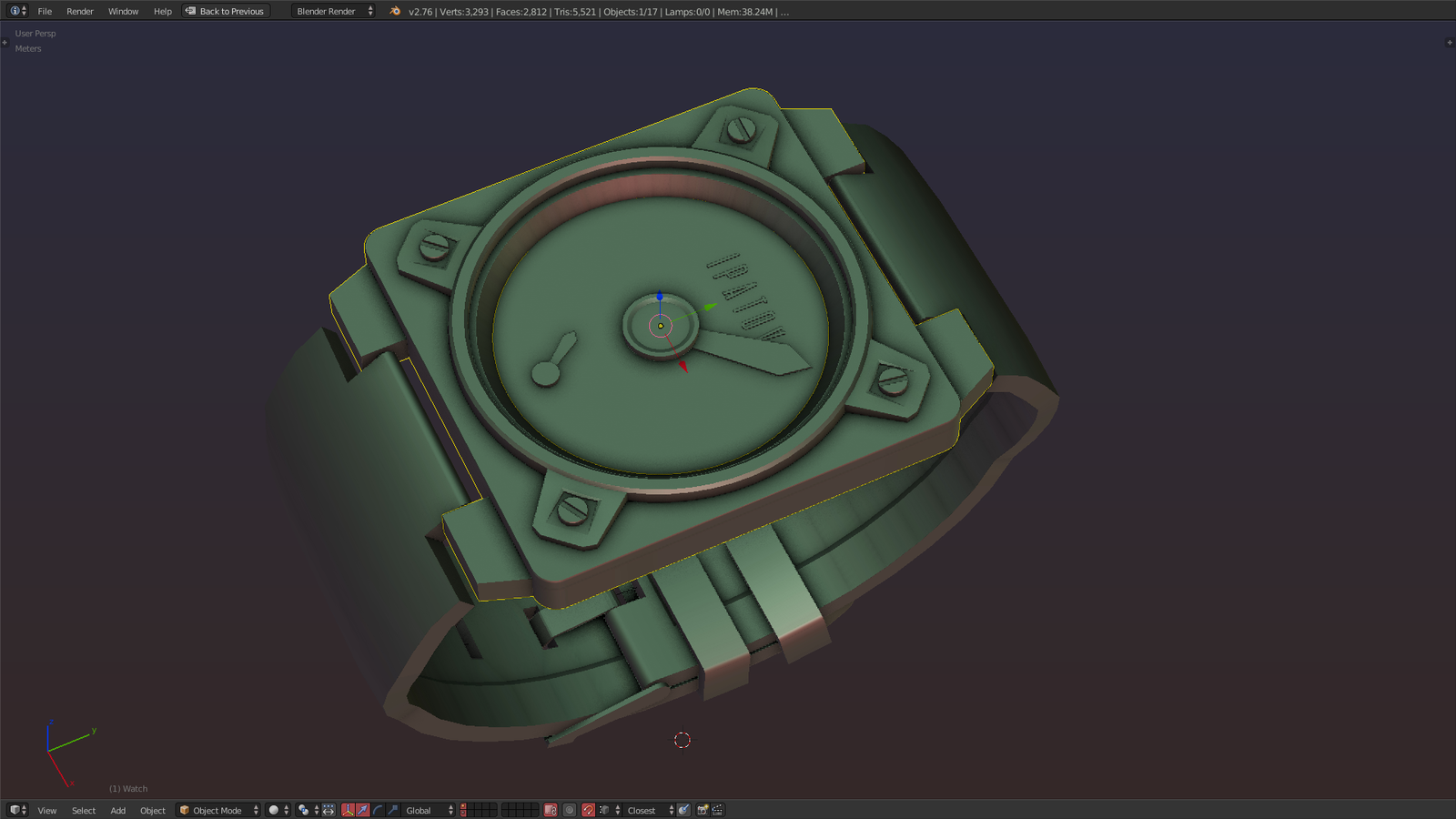Screen dimensions: 1456x819
Task: Toggle manipulate center points icon
Action: click(329, 810)
